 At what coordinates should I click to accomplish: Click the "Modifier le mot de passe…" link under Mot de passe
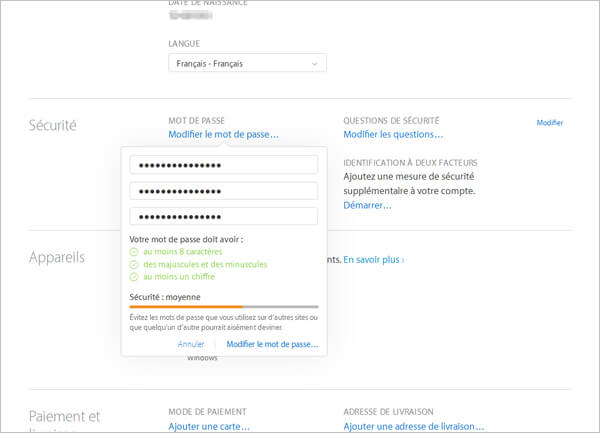coord(223,134)
